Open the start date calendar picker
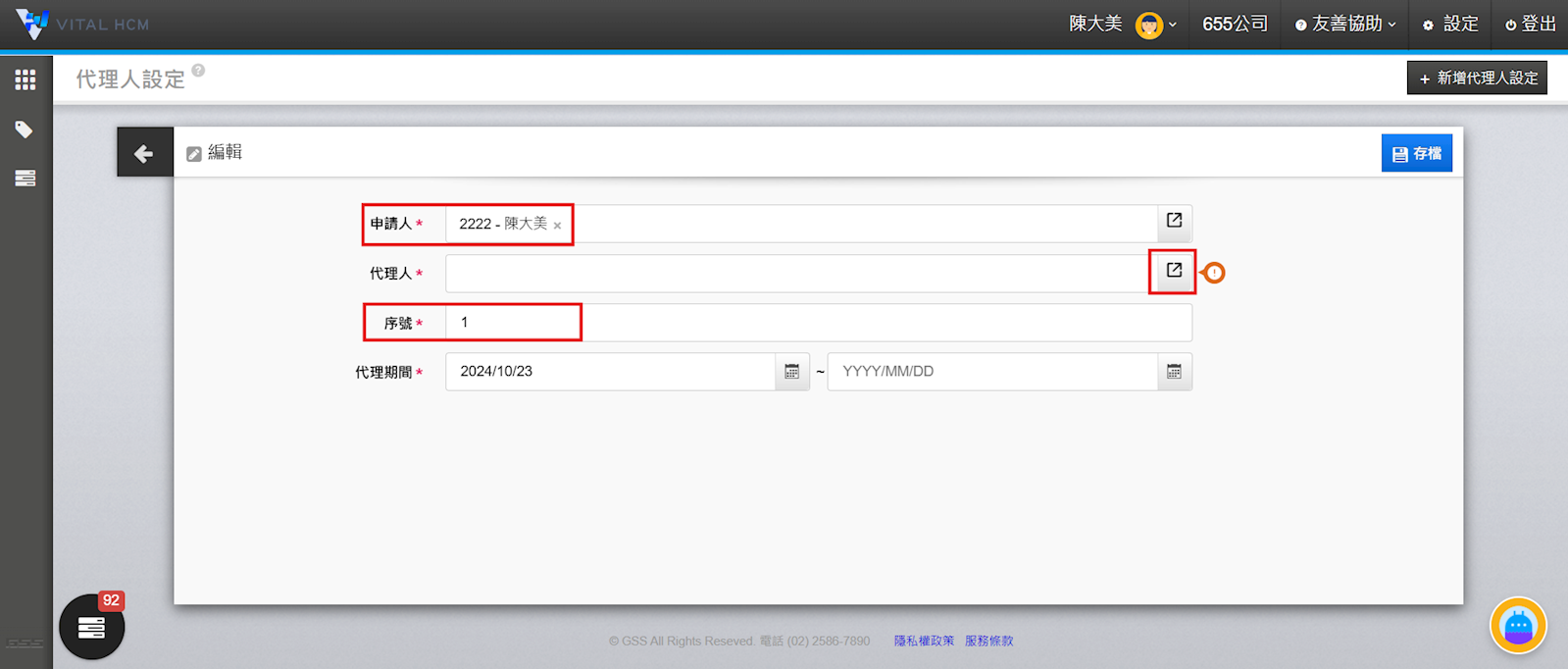This screenshot has height=669, width=1568. point(791,372)
